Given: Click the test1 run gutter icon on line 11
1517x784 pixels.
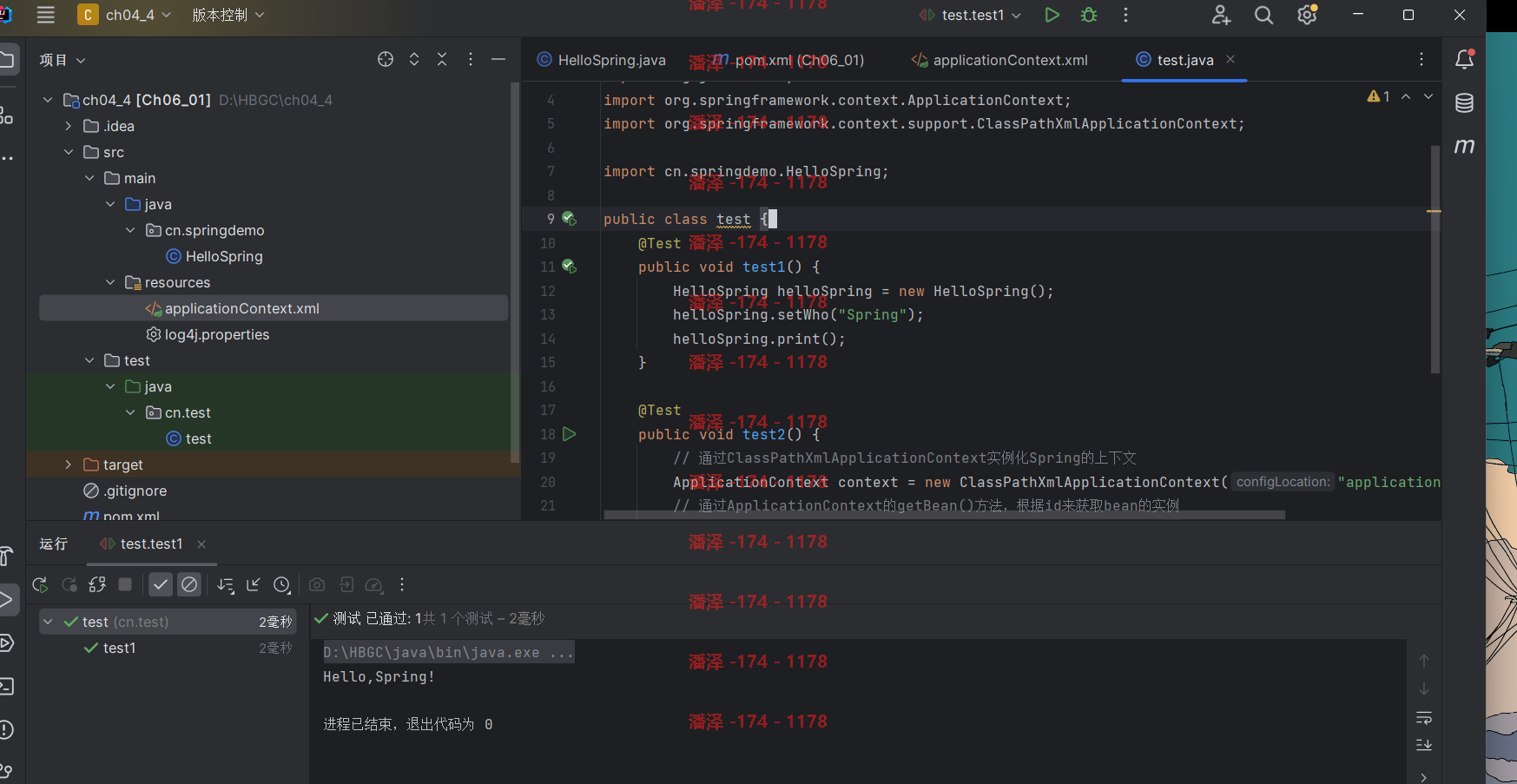Looking at the screenshot, I should (x=570, y=267).
